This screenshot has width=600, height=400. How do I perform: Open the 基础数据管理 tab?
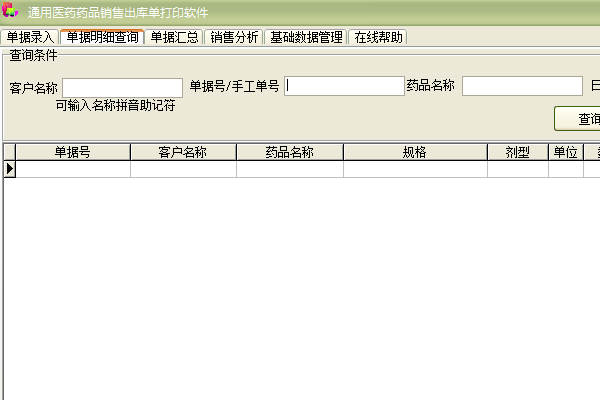click(306, 37)
